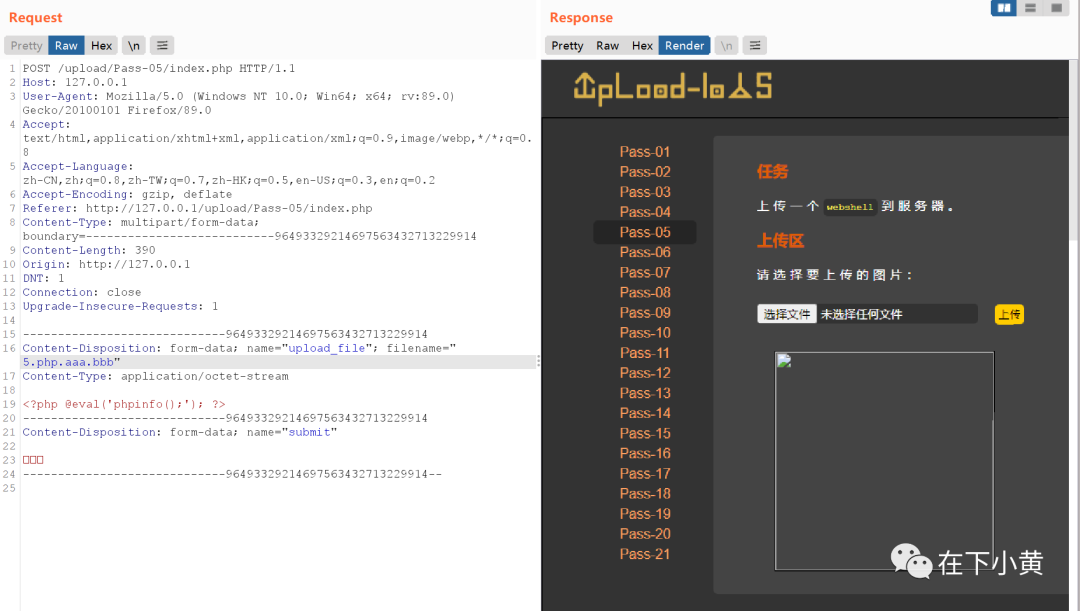1080x611 pixels.
Task: Navigate to Pass-13
Action: (645, 393)
